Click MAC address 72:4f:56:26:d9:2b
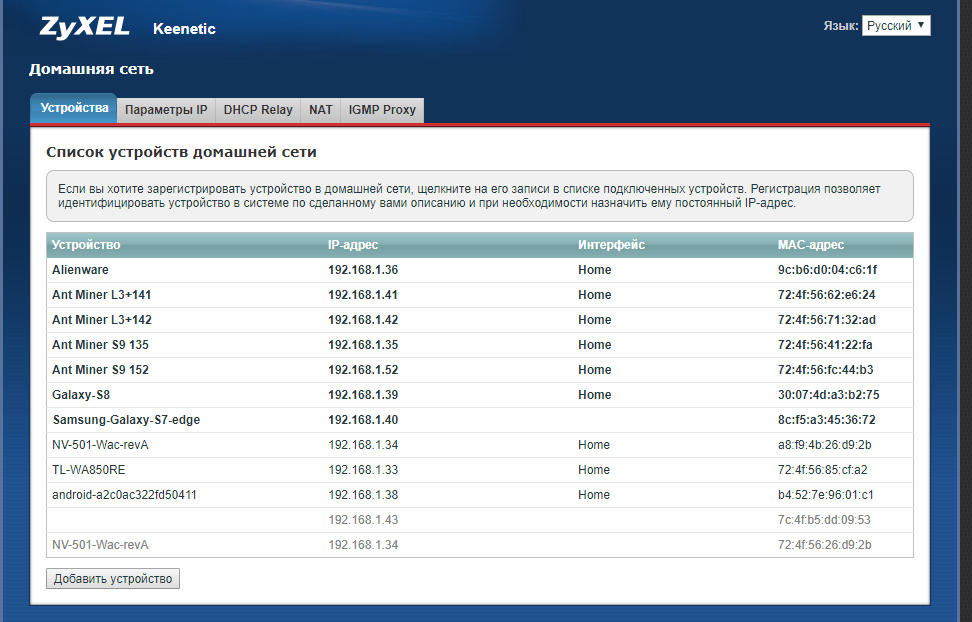972x622 pixels. click(824, 544)
